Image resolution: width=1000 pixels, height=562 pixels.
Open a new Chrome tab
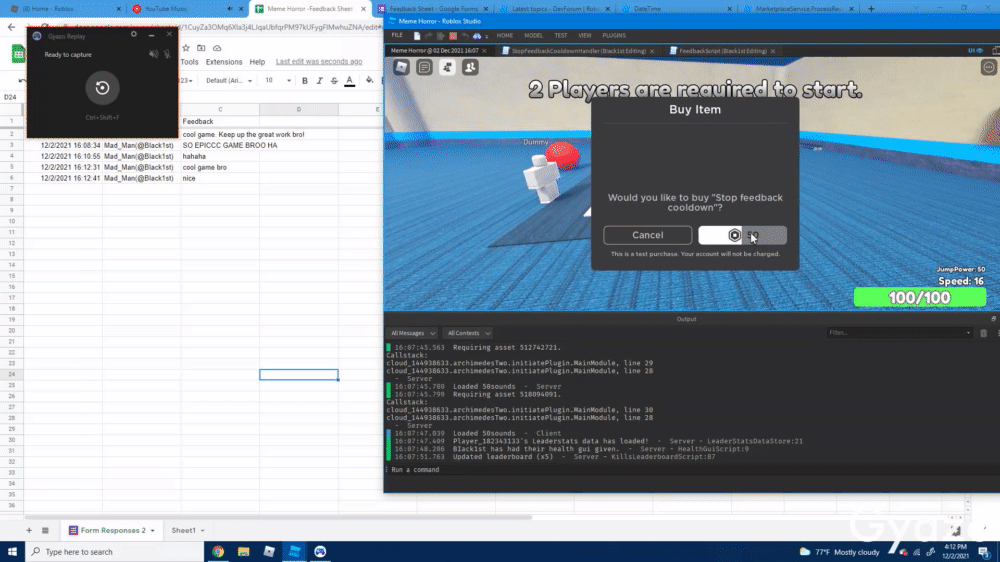[x=871, y=9]
